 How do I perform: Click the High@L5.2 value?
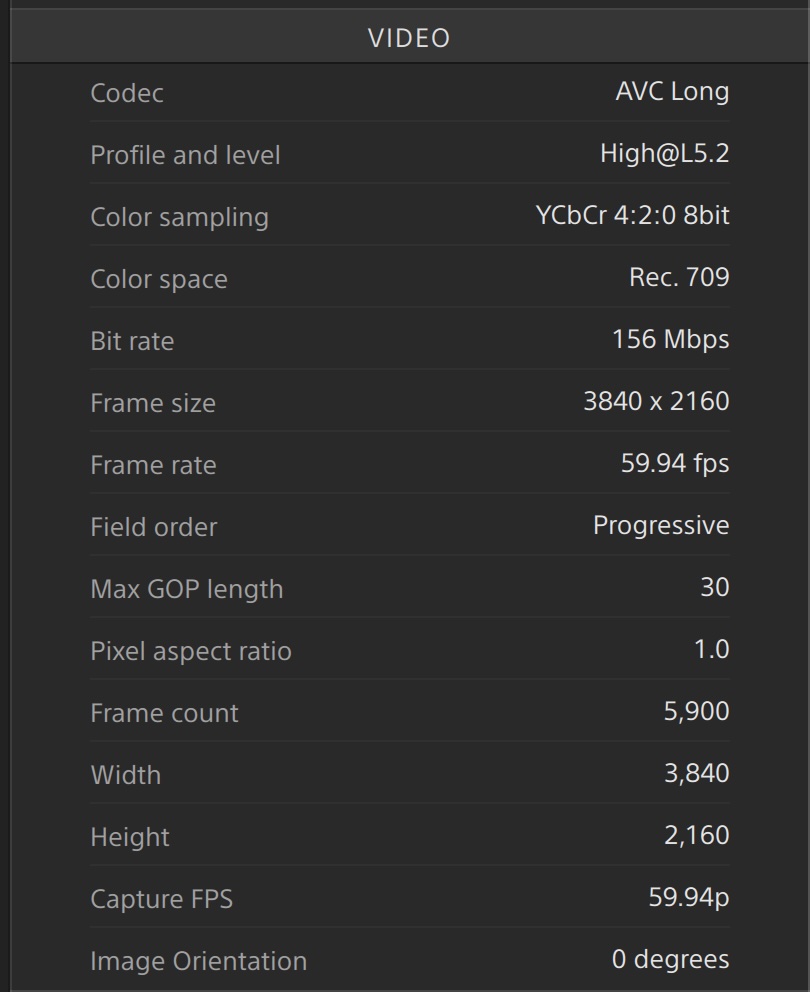(x=664, y=154)
